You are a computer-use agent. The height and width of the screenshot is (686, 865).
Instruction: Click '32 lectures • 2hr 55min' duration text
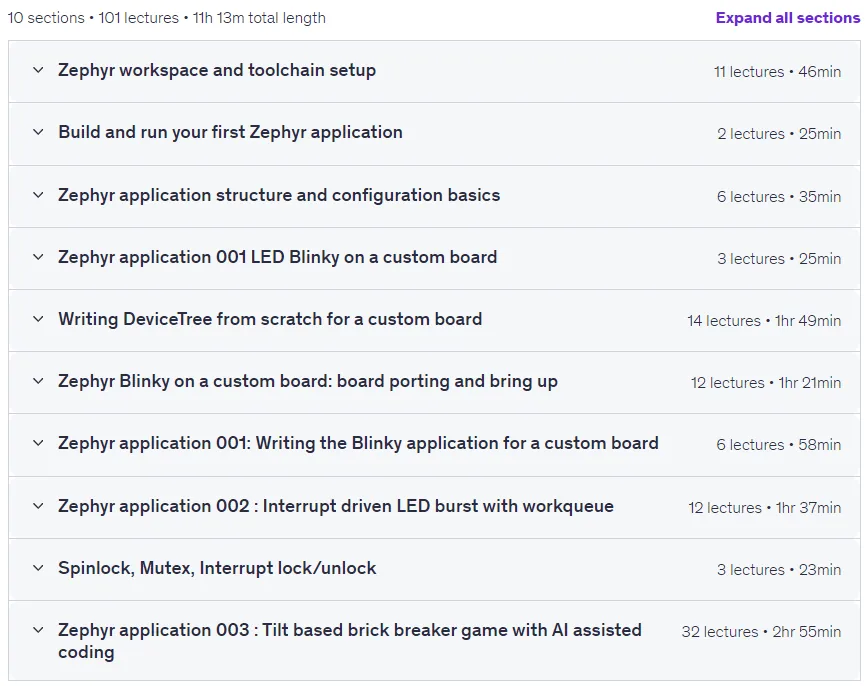point(761,631)
